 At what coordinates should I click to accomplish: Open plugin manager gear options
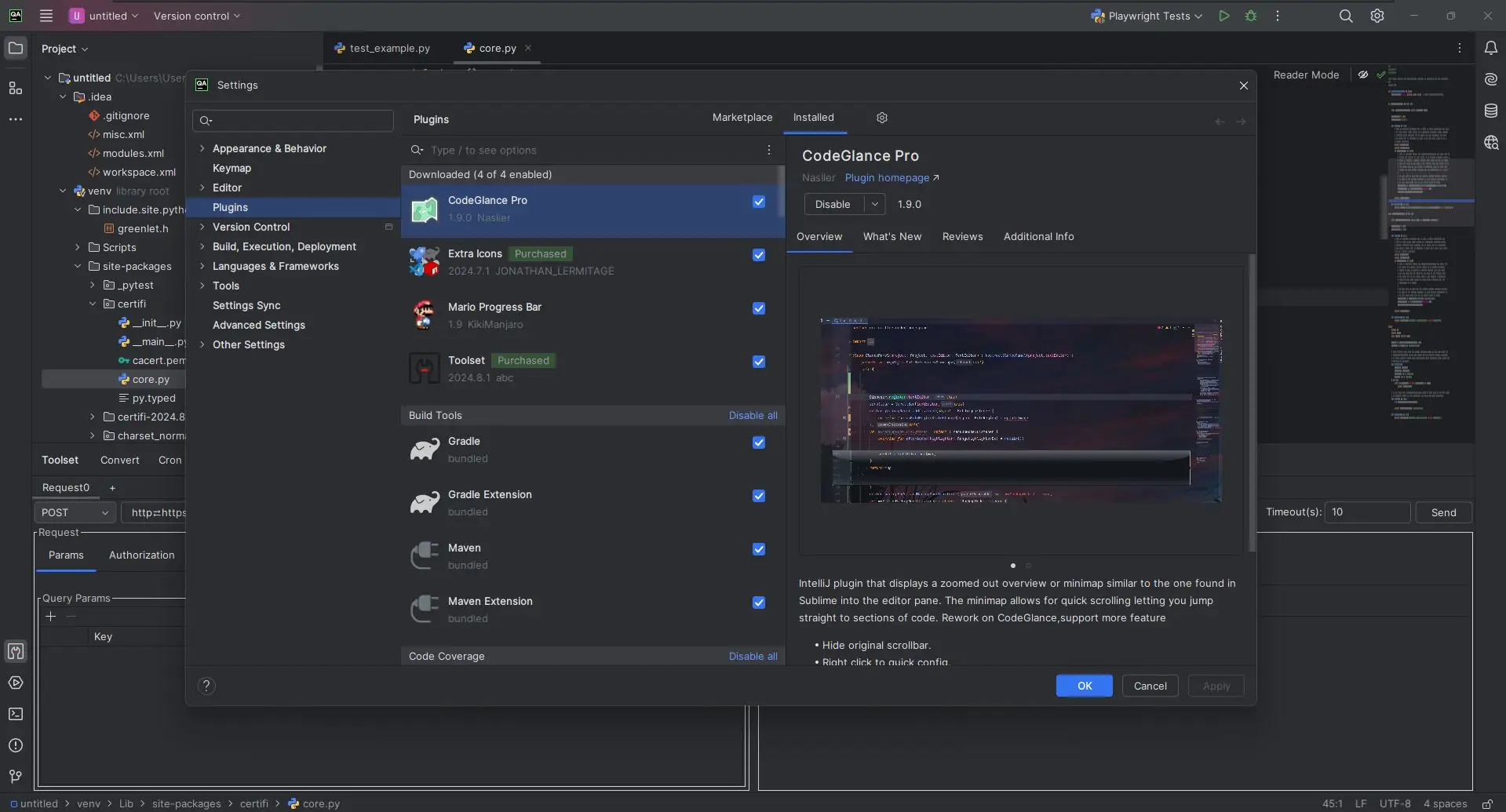tap(882, 118)
